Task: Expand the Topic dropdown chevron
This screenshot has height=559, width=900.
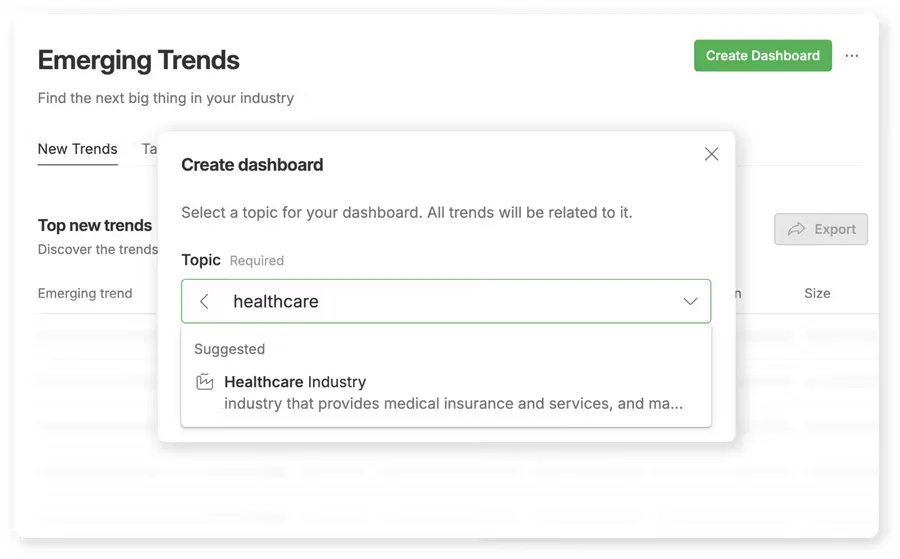Action: pyautogui.click(x=690, y=301)
